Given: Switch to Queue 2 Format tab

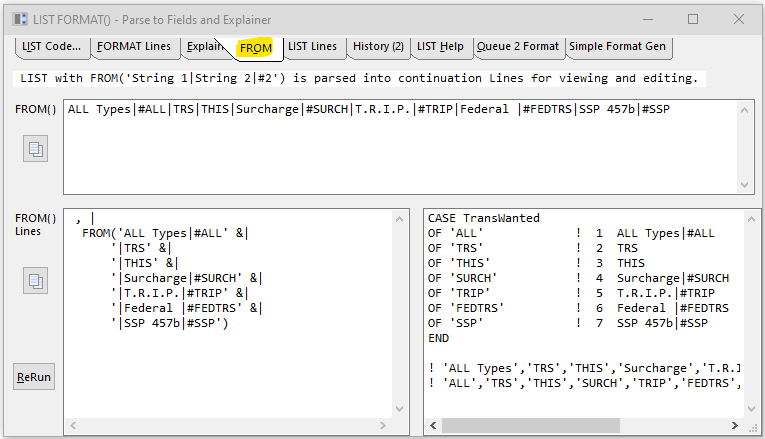Looking at the screenshot, I should point(518,47).
